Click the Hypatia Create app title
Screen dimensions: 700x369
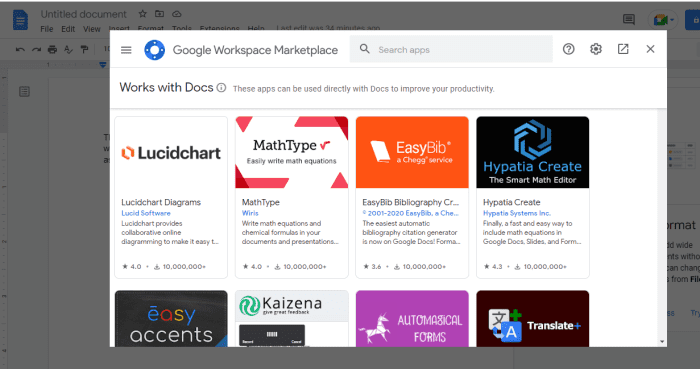coord(512,202)
